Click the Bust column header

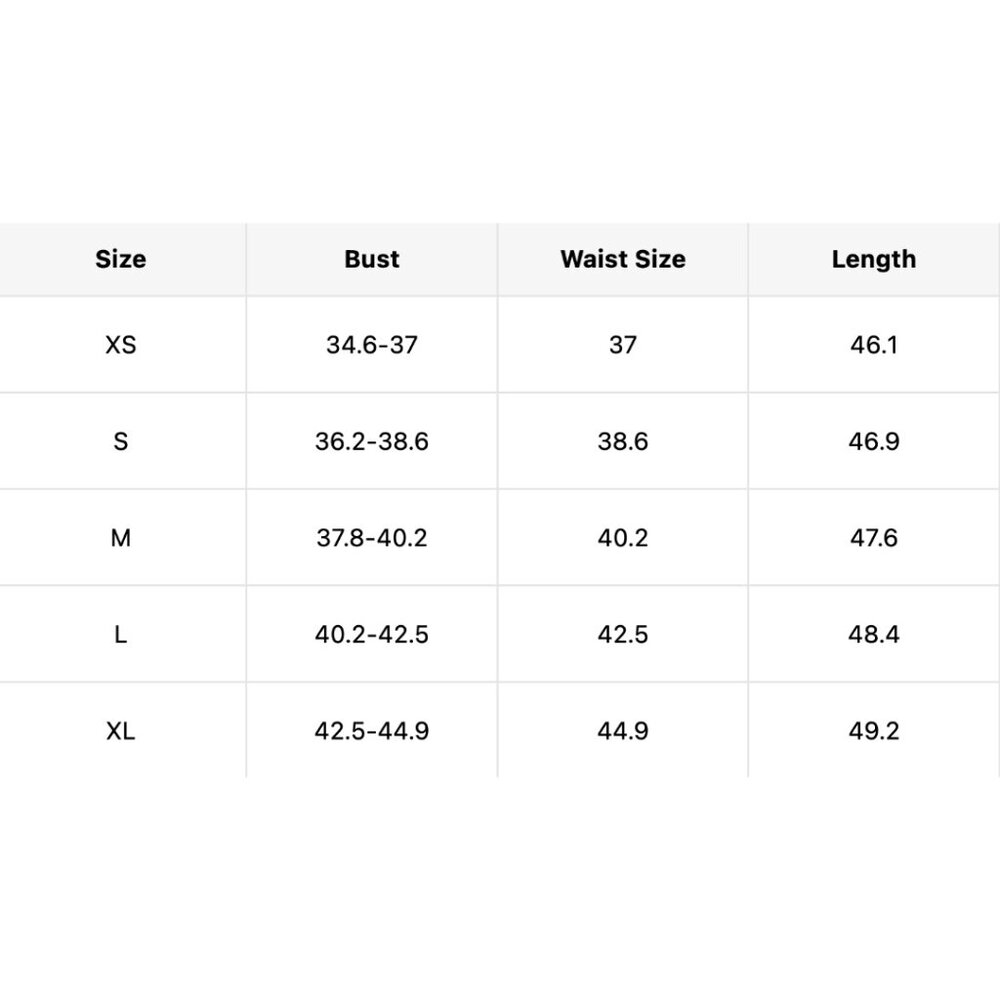click(x=372, y=259)
